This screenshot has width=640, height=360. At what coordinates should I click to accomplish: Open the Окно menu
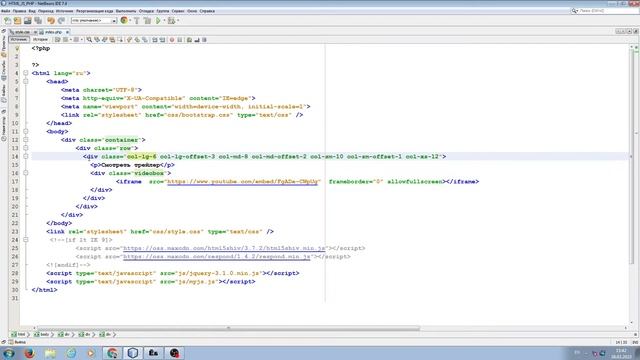tap(192, 11)
